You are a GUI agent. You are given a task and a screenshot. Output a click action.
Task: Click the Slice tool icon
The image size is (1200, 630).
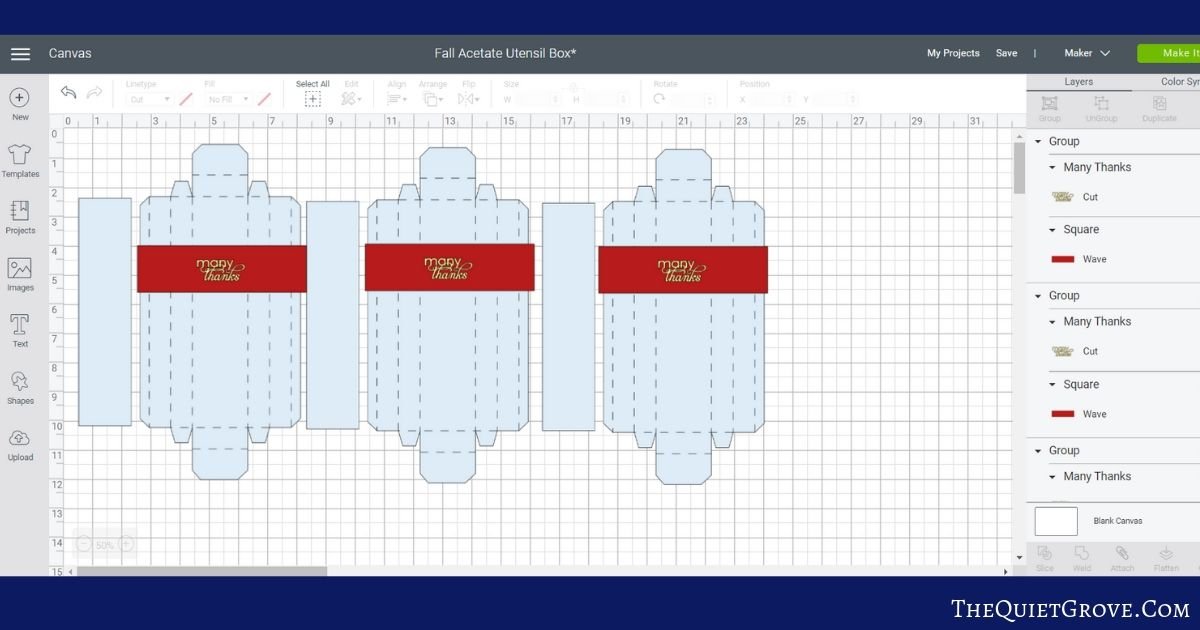coord(1044,553)
